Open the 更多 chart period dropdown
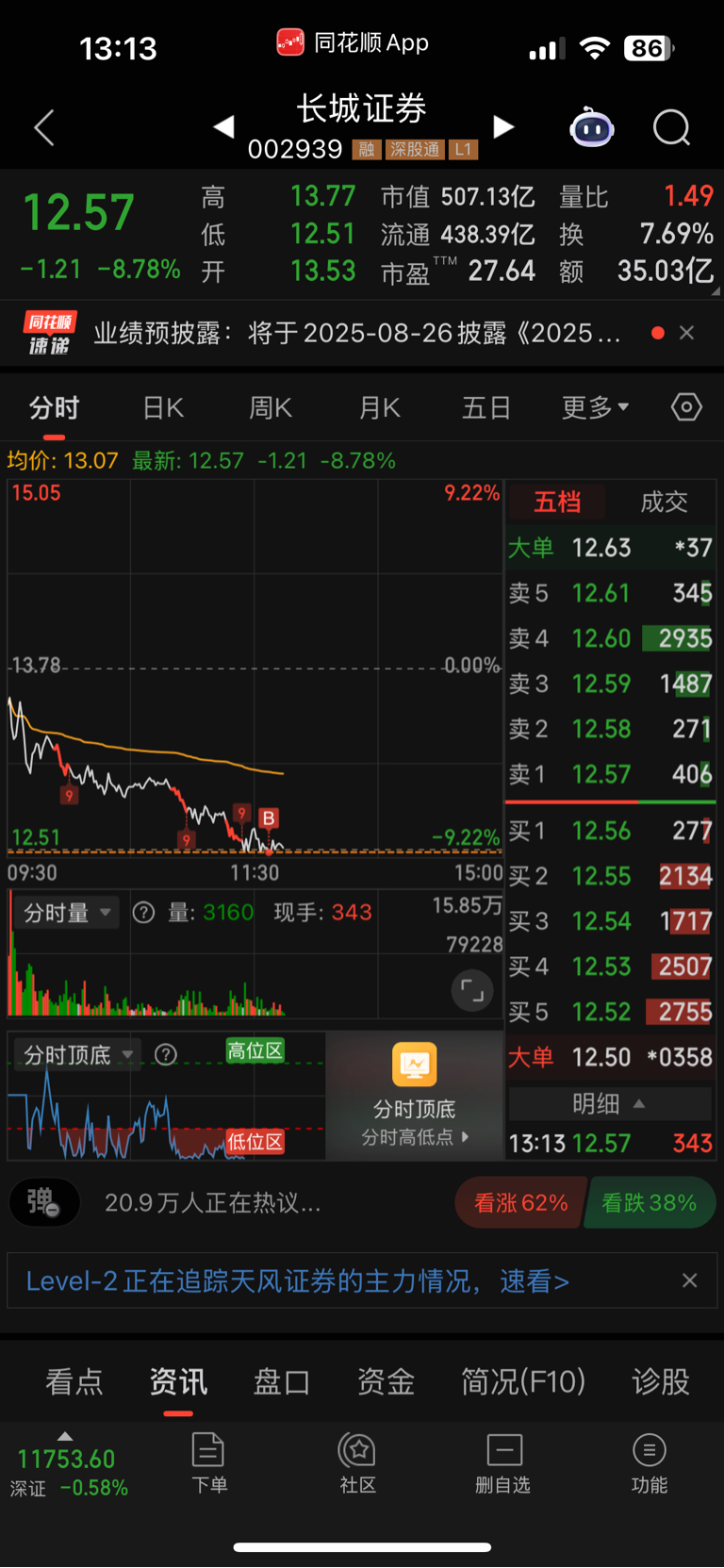The image size is (724, 1568). pos(596,408)
